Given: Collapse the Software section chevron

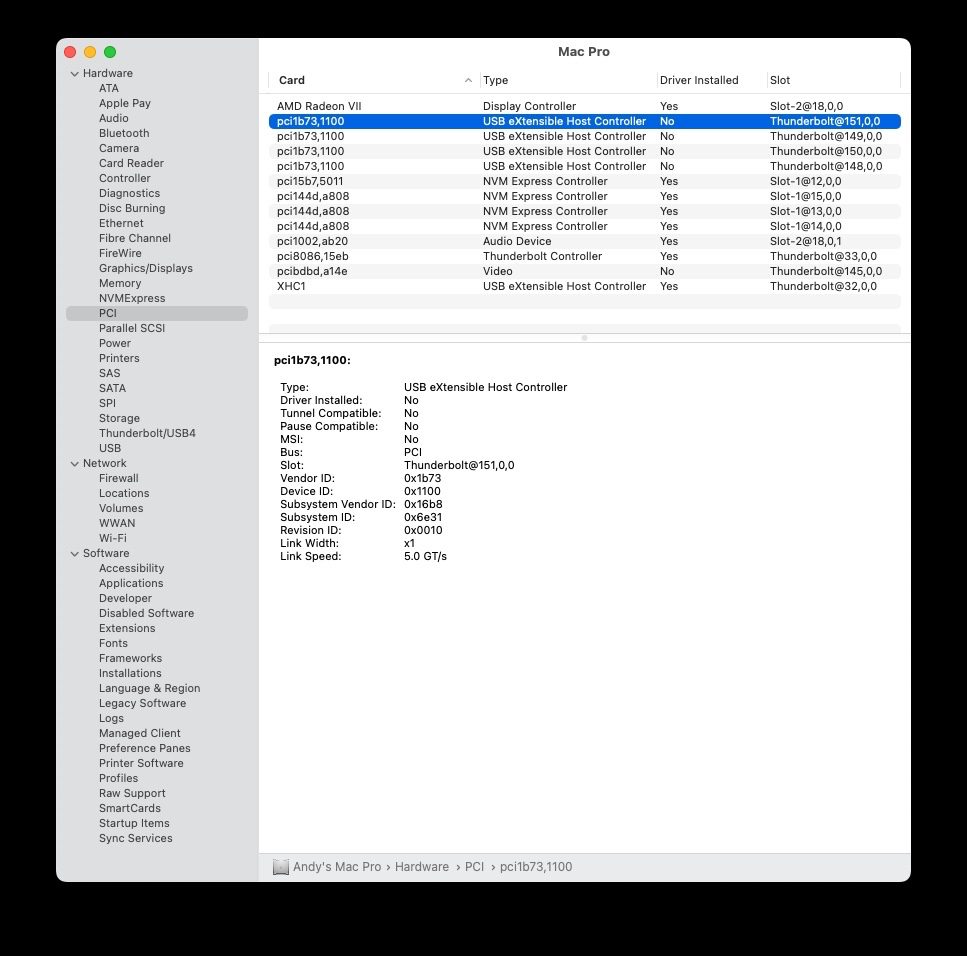Looking at the screenshot, I should pos(75,554).
